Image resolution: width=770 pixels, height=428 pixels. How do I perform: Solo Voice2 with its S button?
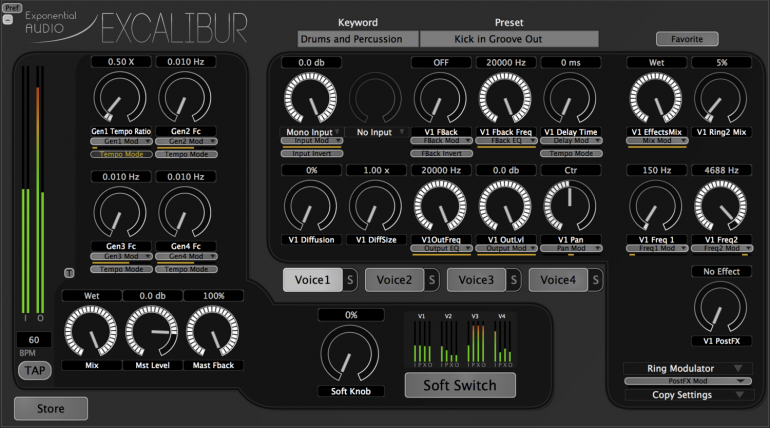pyautogui.click(x=432, y=280)
